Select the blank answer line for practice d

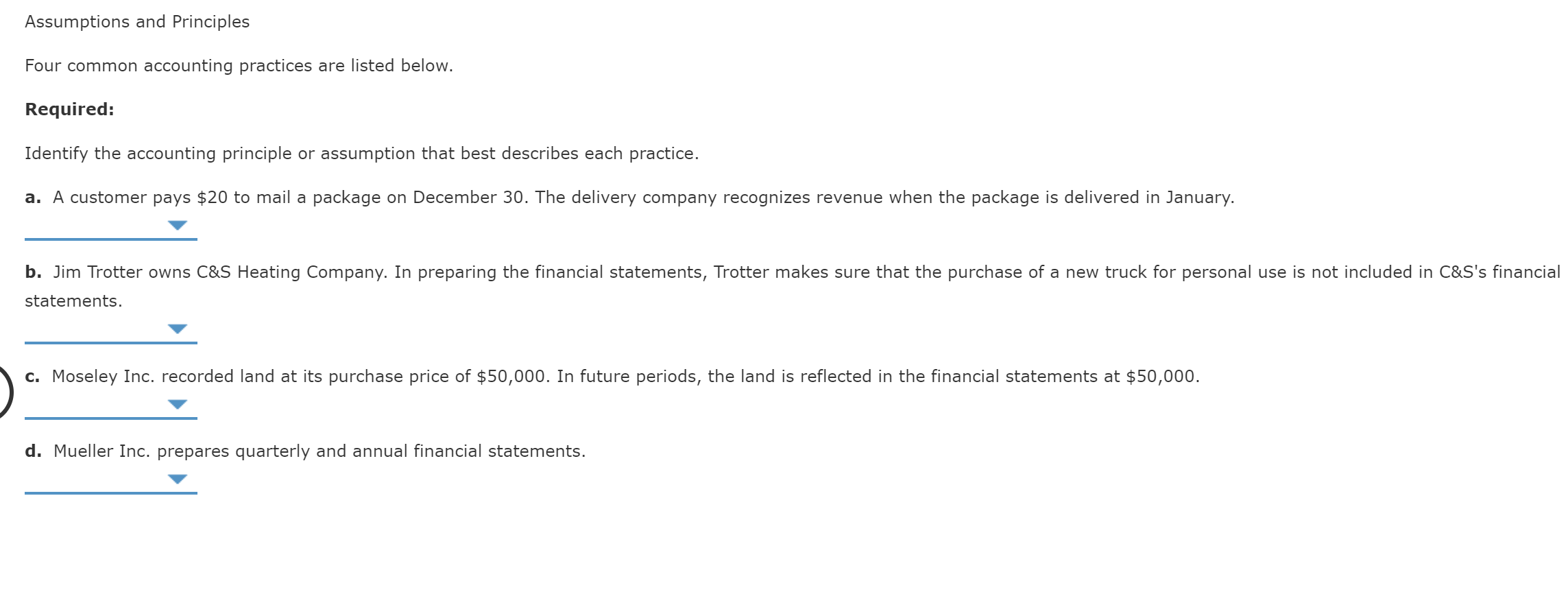(x=110, y=495)
